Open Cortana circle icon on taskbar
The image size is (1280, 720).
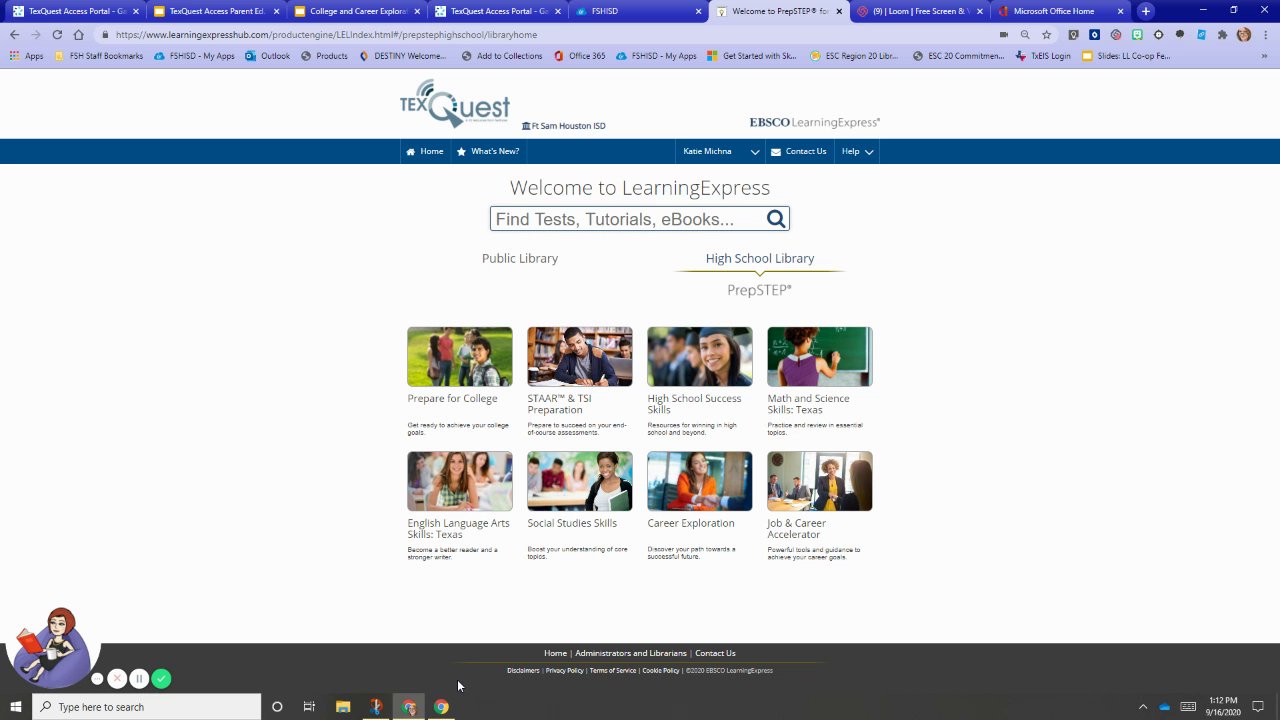click(x=277, y=707)
